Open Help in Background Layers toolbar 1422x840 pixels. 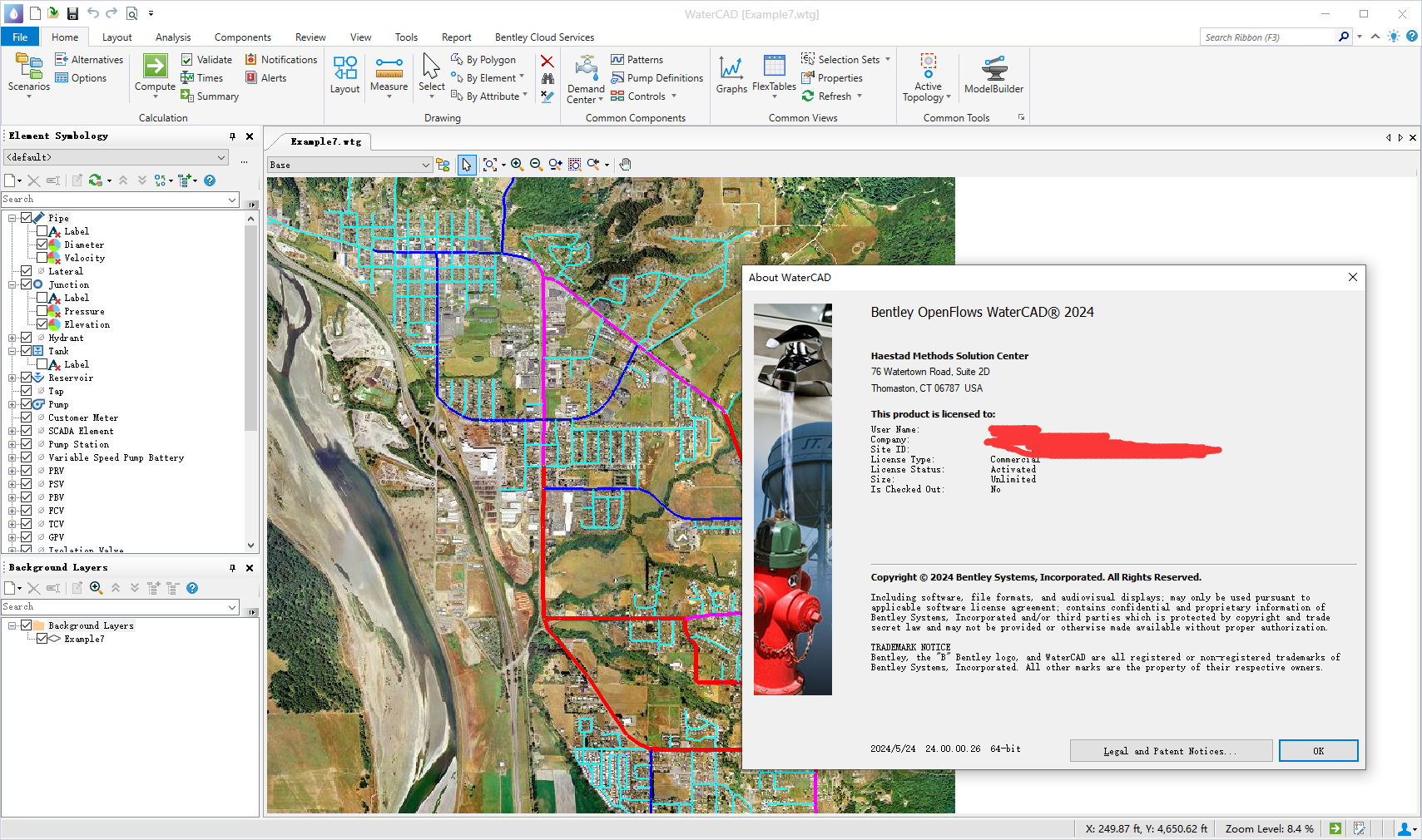coord(192,588)
